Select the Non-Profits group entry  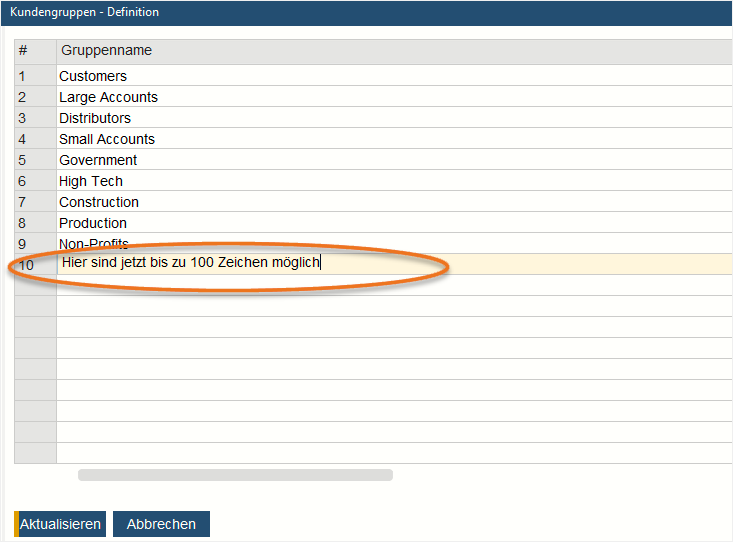pyautogui.click(x=94, y=244)
